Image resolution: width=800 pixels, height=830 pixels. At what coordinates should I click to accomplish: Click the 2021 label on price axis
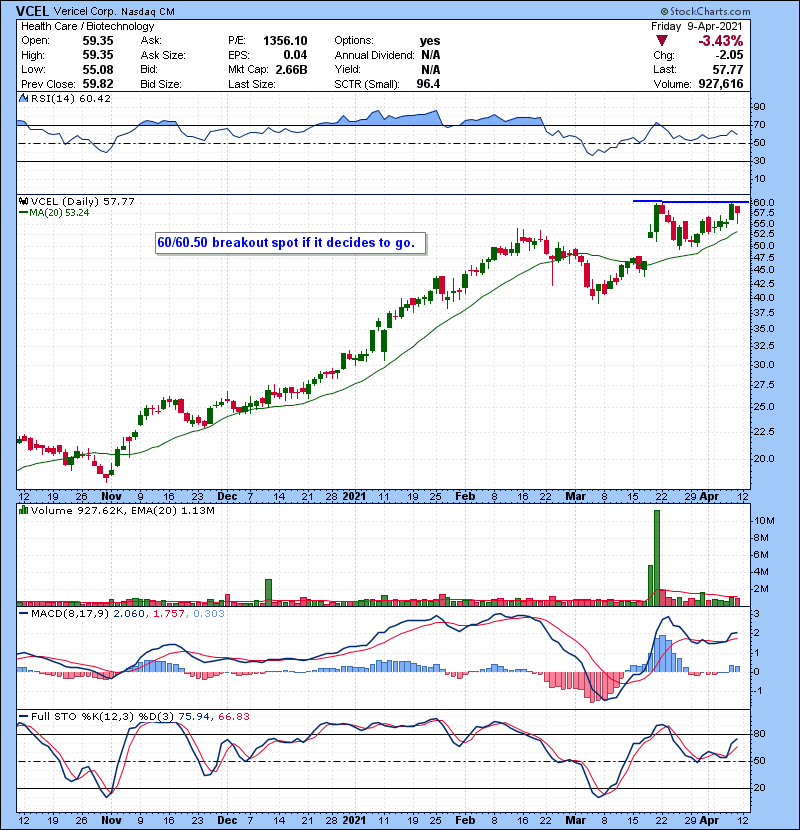pyautogui.click(x=354, y=496)
